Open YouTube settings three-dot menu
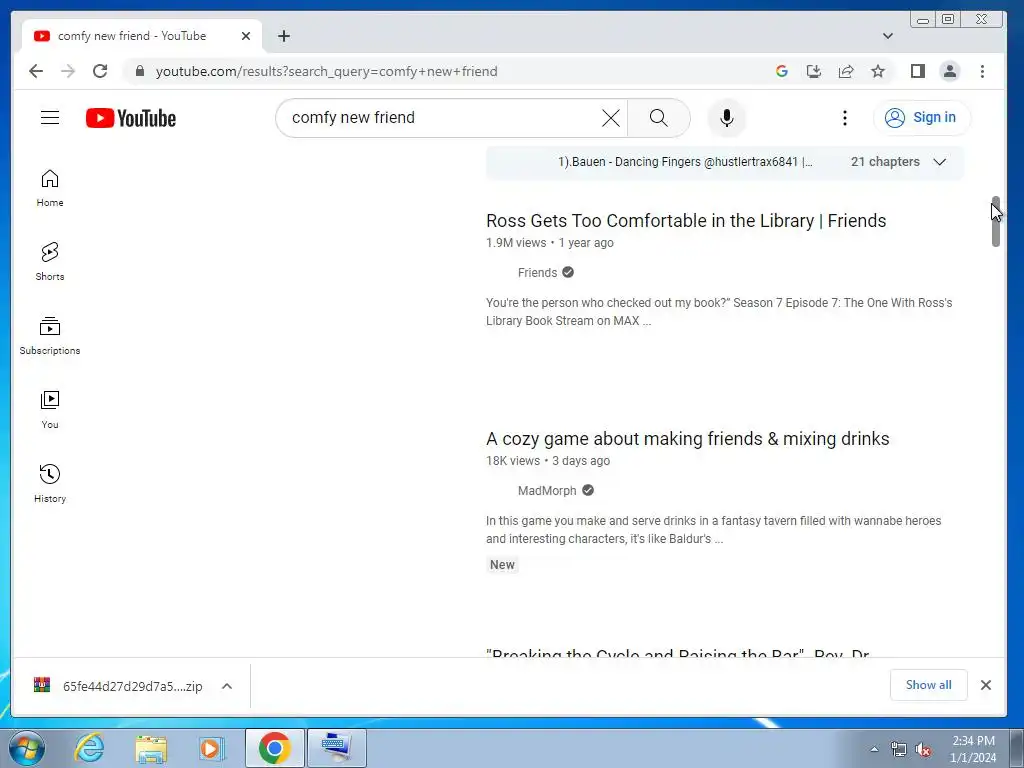The height and width of the screenshot is (768, 1024). coord(844,118)
